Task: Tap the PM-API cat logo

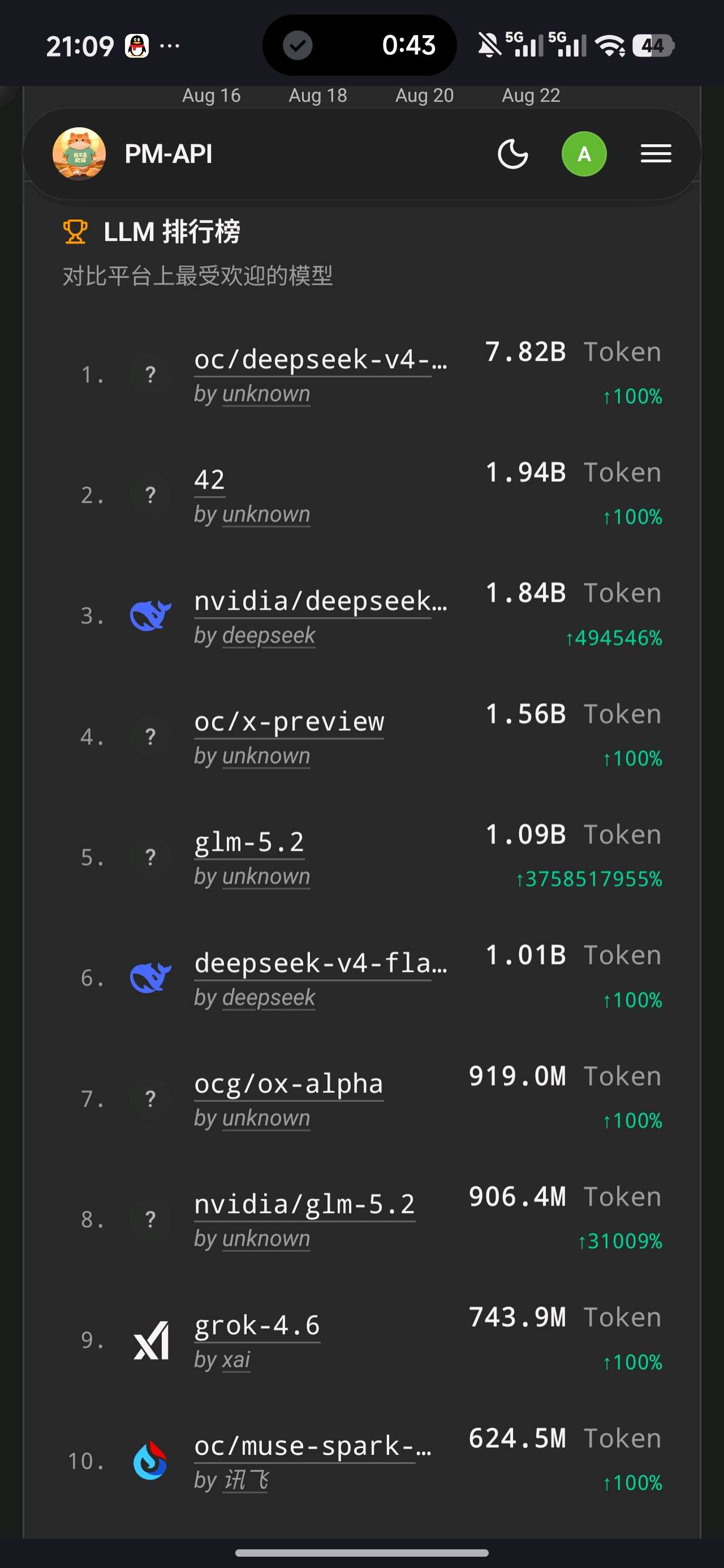Action: (x=79, y=154)
